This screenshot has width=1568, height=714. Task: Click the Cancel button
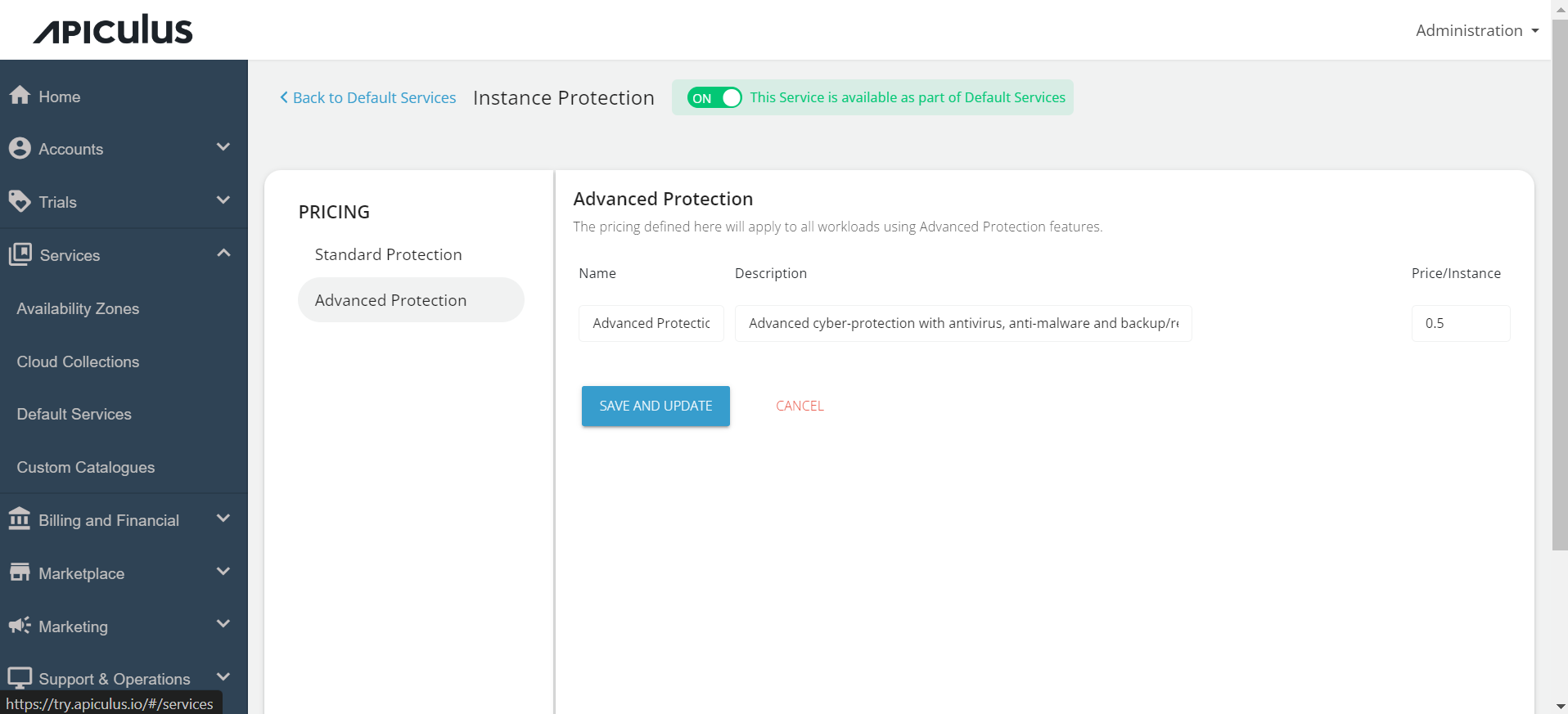point(800,406)
